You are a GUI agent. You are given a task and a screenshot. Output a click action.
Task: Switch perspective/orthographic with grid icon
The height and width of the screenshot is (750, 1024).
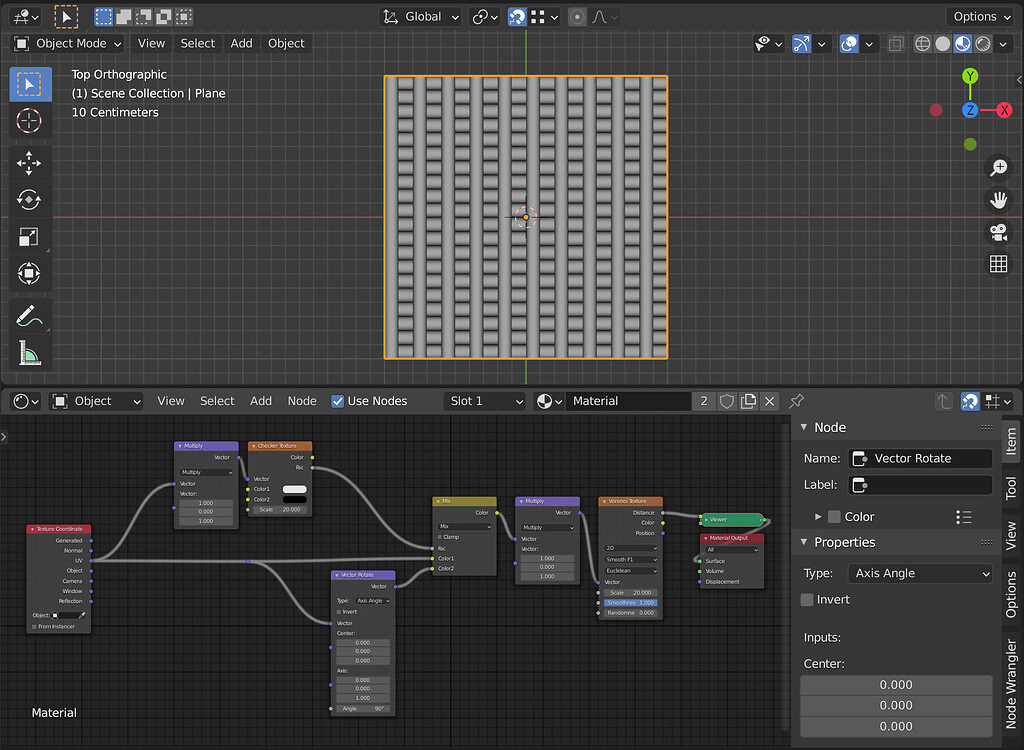coord(999,264)
